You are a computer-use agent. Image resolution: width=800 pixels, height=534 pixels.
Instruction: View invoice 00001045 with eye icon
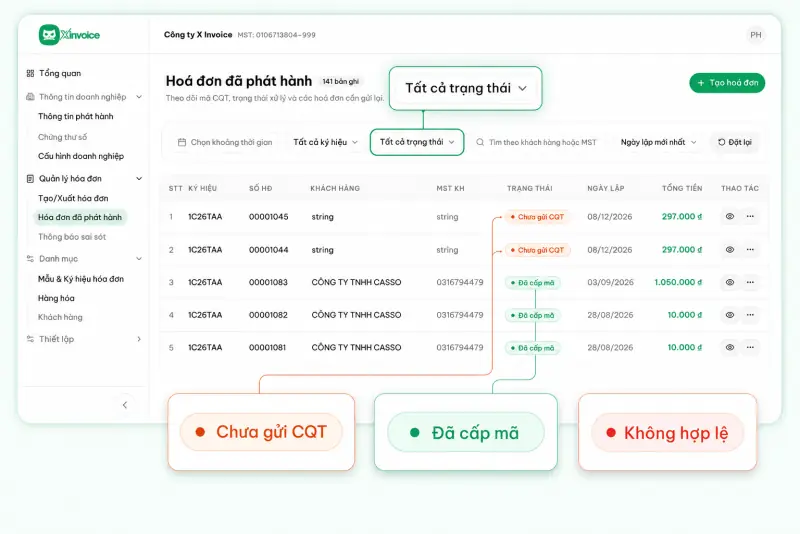[x=730, y=216]
